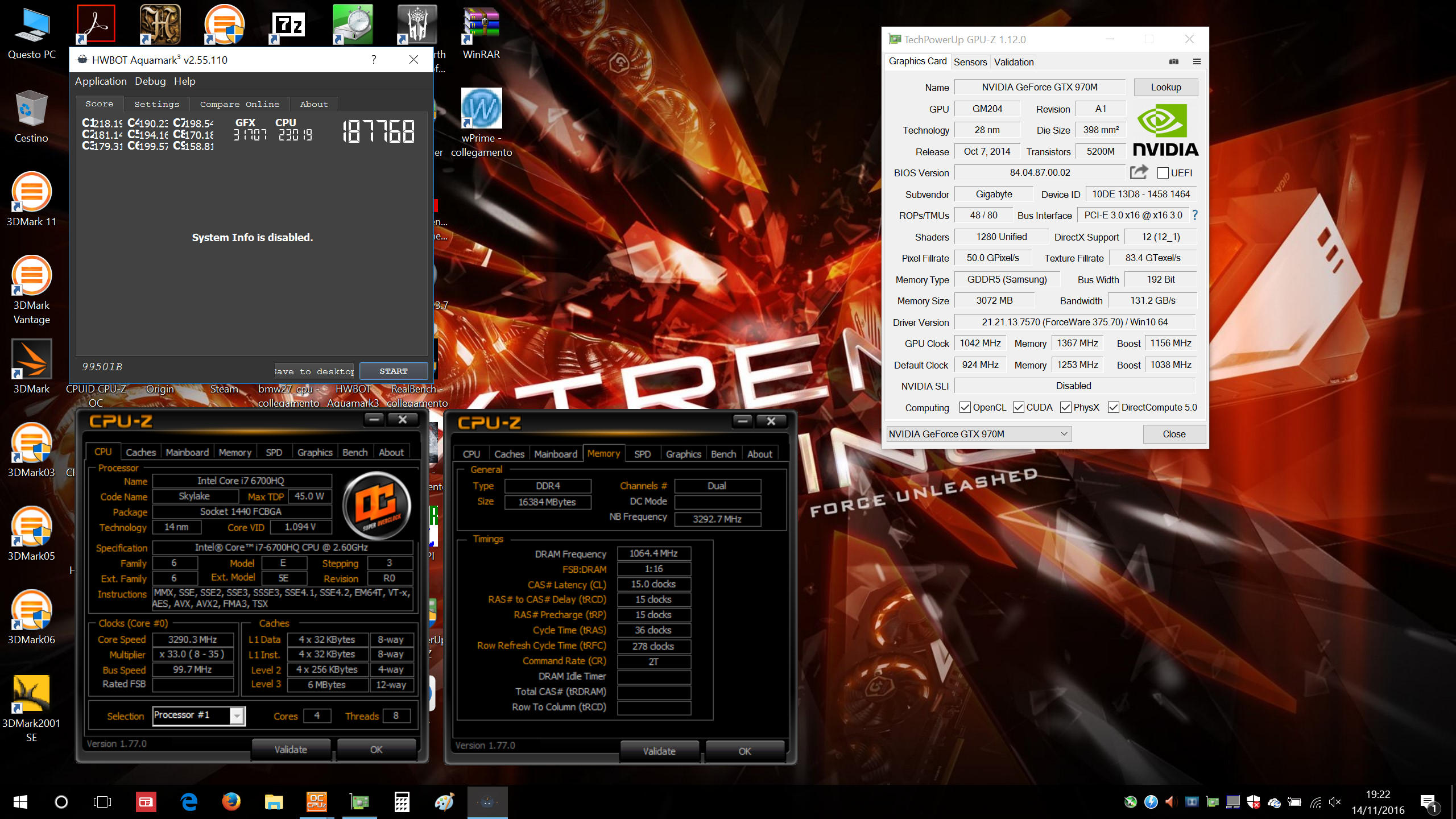Launch the 3DMark desktop shortcut

click(31, 367)
